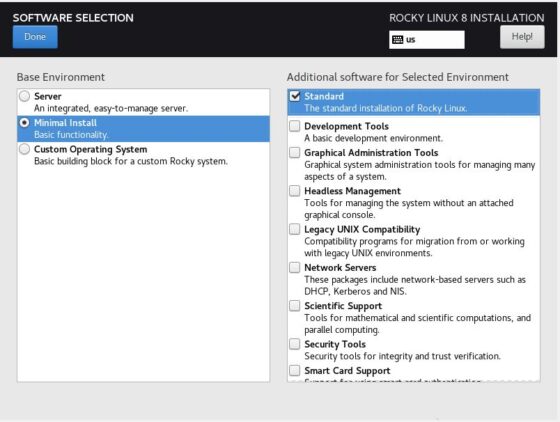Click the Custom Operating System title
This screenshot has height=422, width=560.
(x=90, y=149)
